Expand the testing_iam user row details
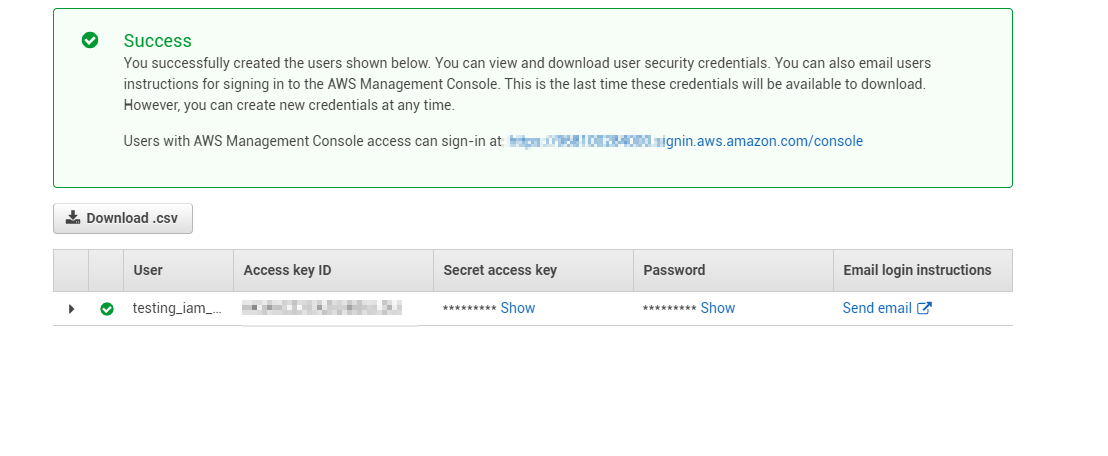 pos(71,309)
